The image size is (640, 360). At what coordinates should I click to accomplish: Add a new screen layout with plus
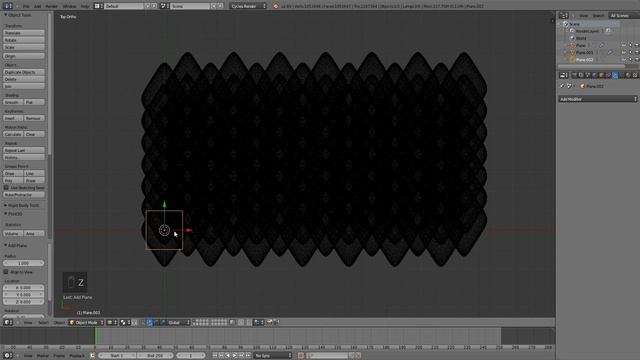click(148, 6)
